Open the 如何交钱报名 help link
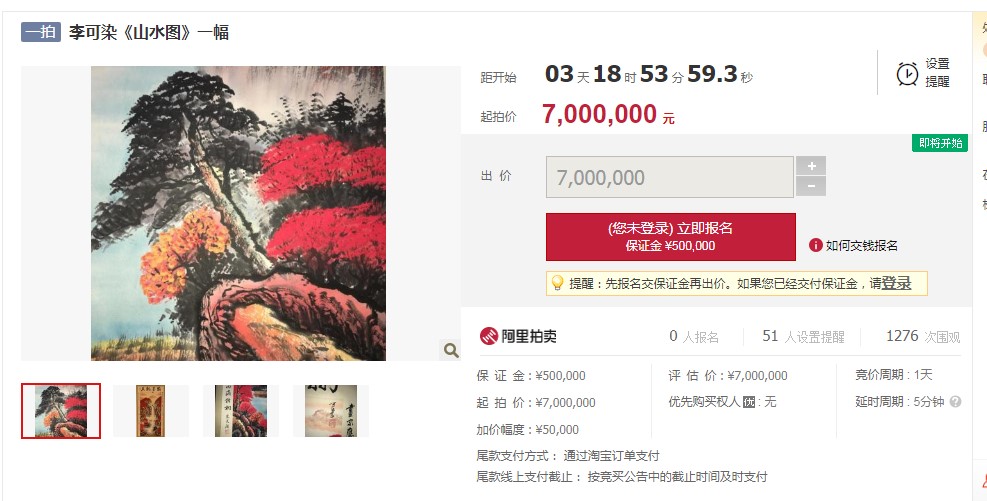The width and height of the screenshot is (987, 501). (862, 245)
